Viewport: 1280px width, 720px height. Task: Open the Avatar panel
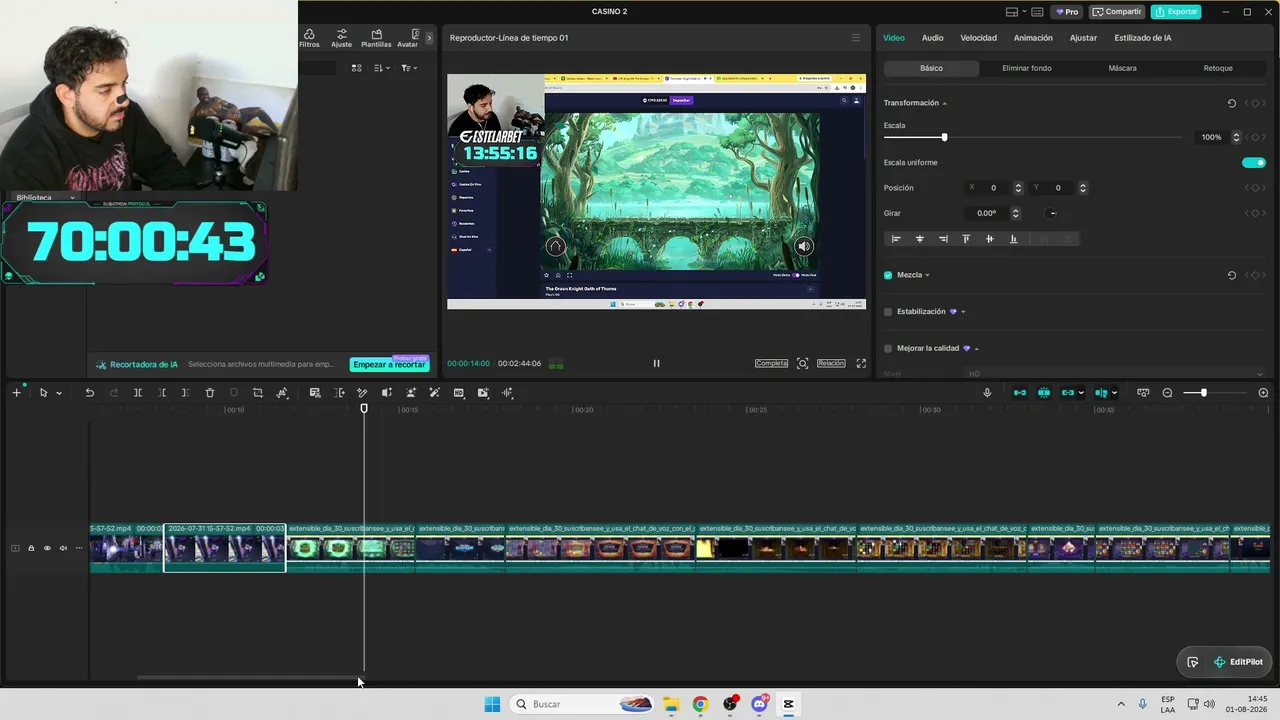(x=408, y=38)
